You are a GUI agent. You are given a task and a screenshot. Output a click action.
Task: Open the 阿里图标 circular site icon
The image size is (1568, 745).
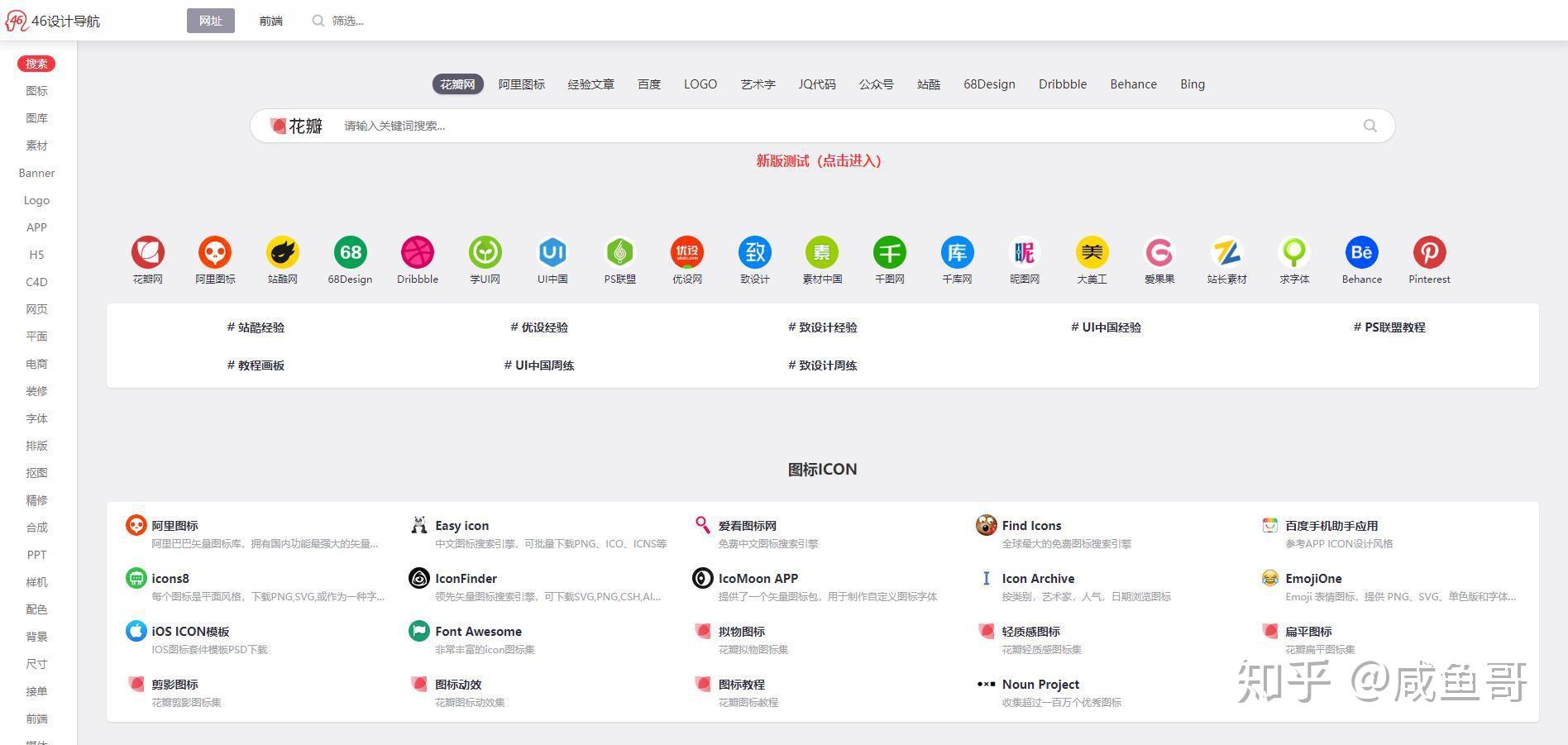pos(215,252)
